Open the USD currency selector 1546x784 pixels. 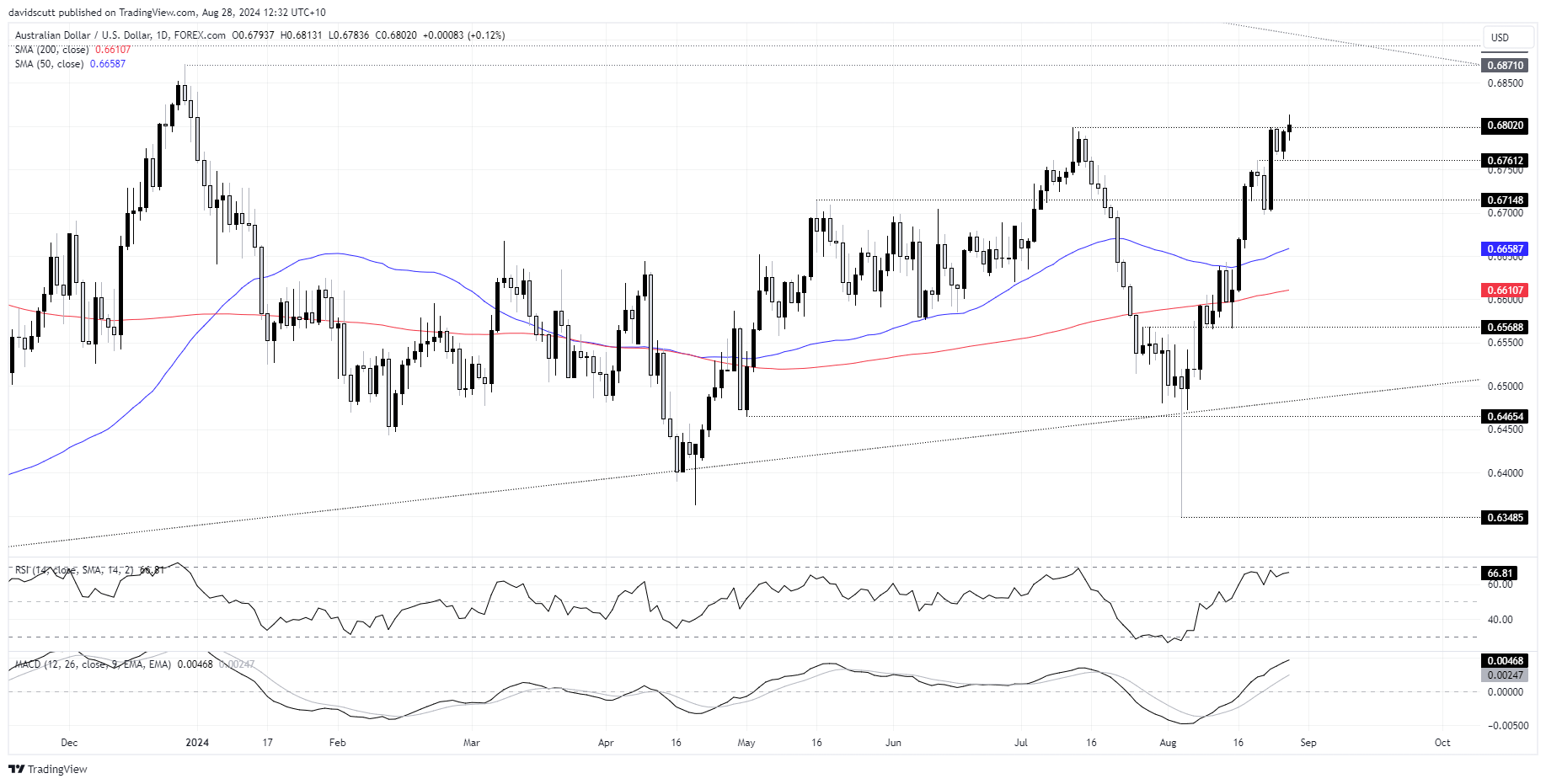tap(1508, 37)
